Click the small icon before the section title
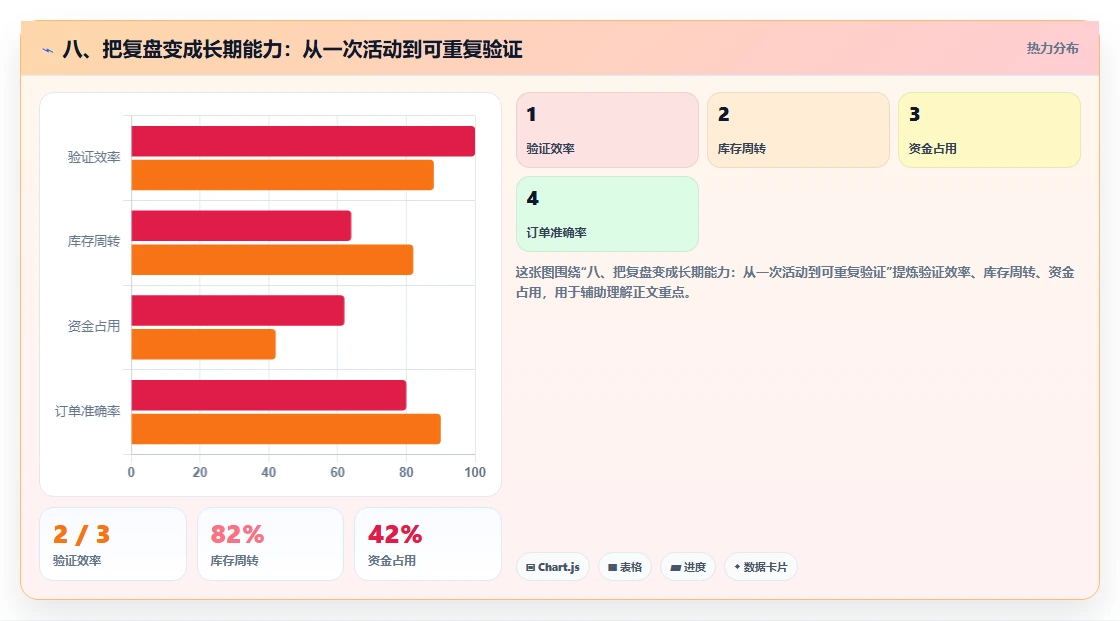 [48, 50]
